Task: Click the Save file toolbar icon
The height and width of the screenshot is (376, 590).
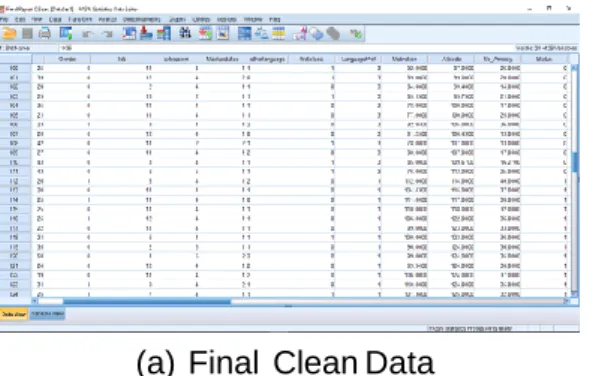Action: click(27, 33)
